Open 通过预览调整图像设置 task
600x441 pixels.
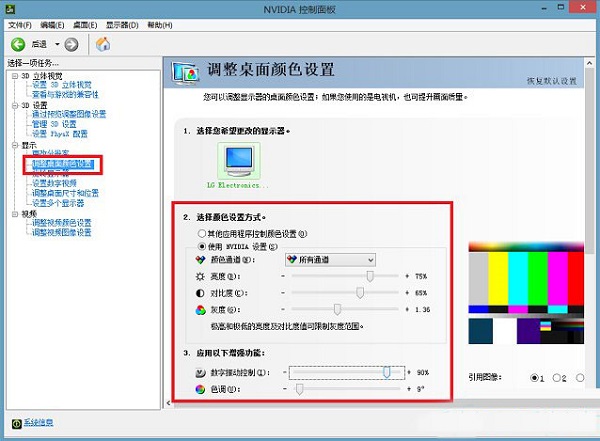click(x=69, y=114)
